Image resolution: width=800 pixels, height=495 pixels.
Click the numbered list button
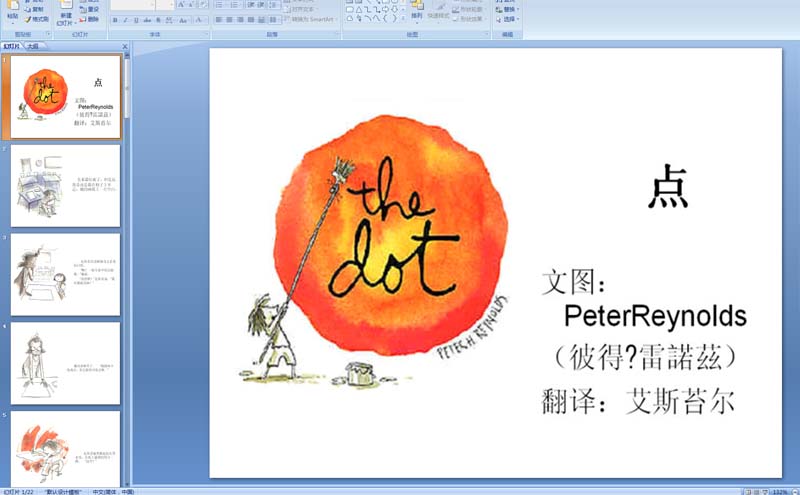[235, 5]
